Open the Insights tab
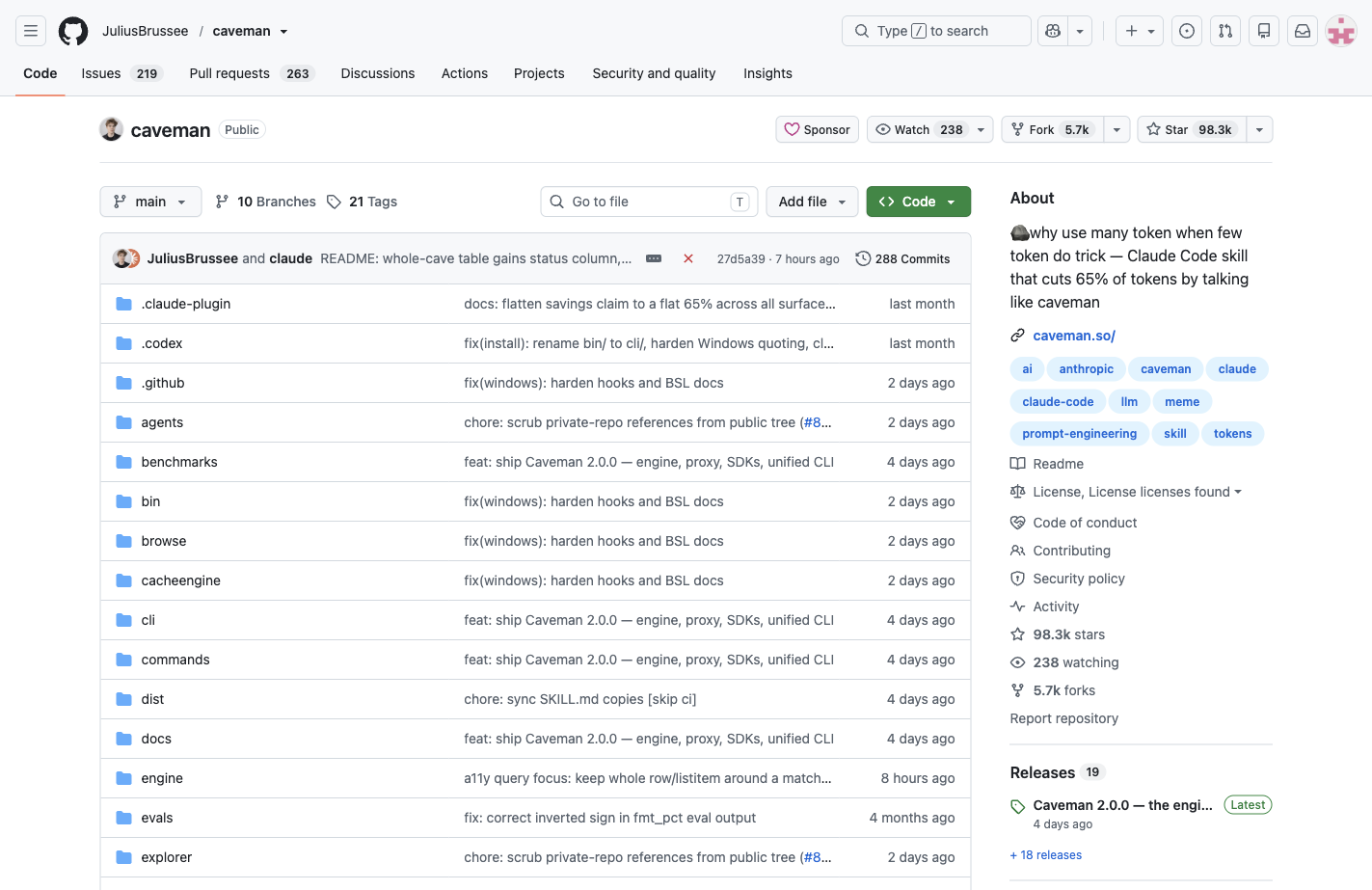Image resolution: width=1372 pixels, height=890 pixels. (x=767, y=73)
